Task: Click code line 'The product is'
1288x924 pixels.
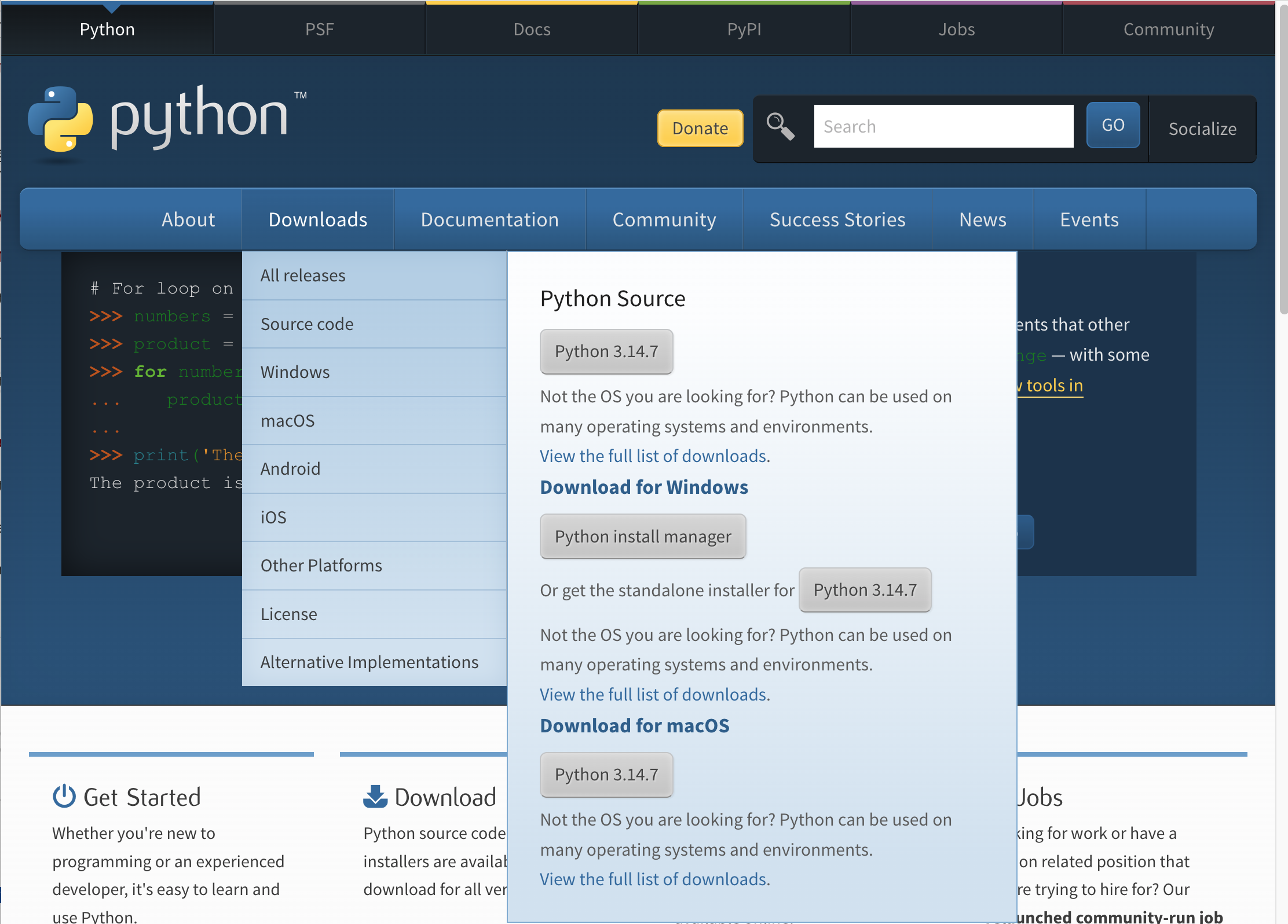Action: [x=166, y=483]
